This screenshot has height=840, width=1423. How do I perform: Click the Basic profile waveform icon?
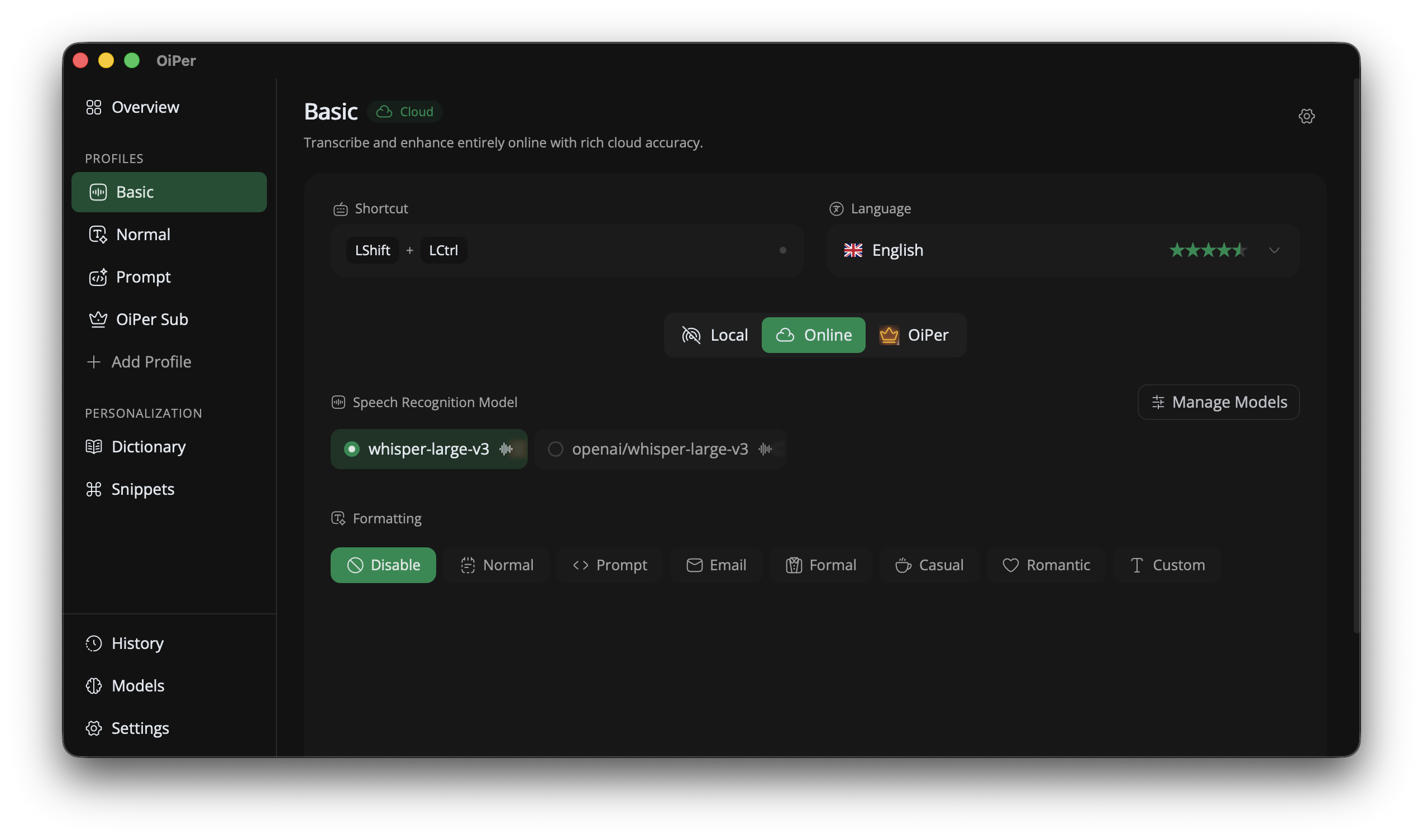[x=98, y=192]
